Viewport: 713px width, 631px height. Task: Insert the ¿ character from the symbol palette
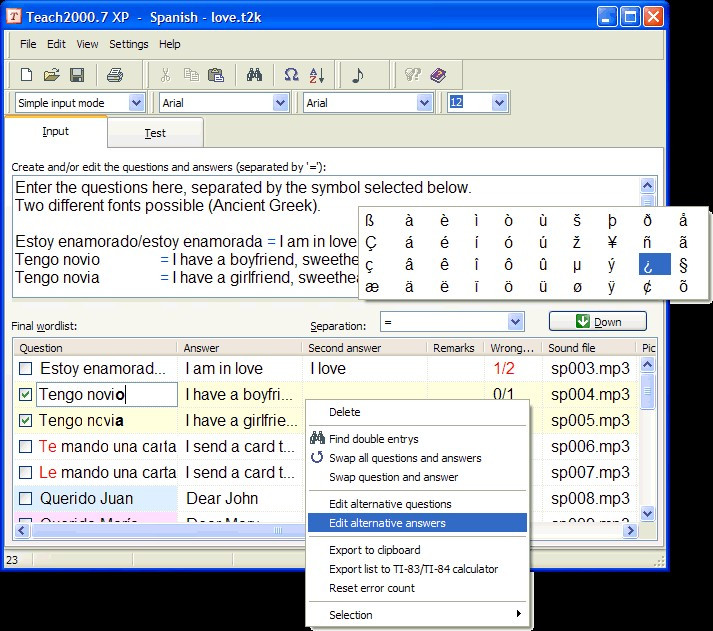coord(654,264)
